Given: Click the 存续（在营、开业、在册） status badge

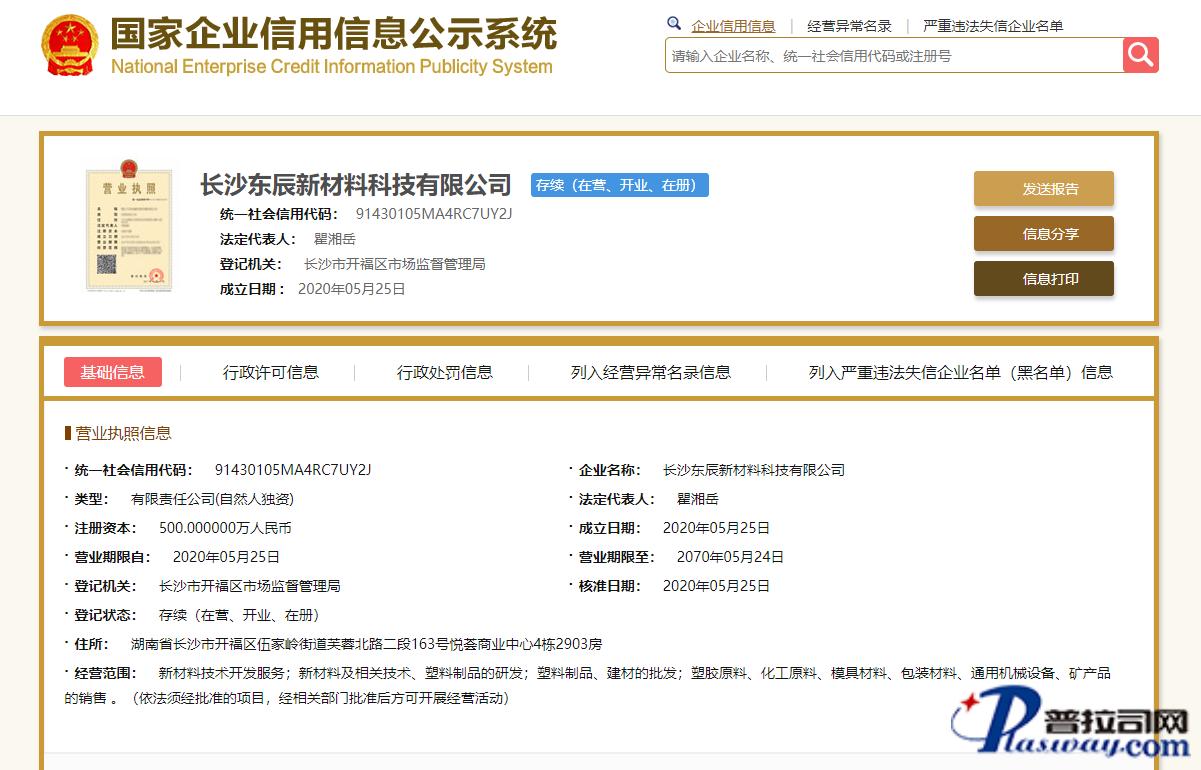Looking at the screenshot, I should coord(619,185).
